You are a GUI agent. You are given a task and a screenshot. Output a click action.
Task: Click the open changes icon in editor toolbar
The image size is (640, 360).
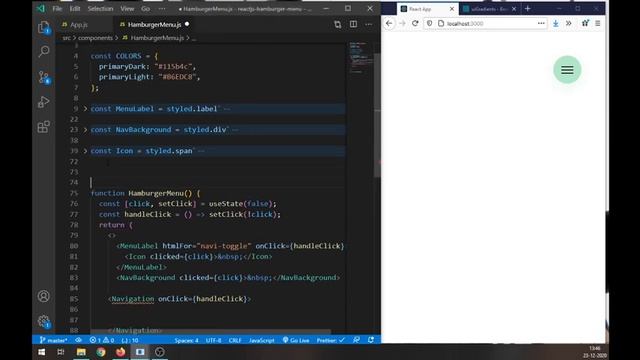[338, 24]
